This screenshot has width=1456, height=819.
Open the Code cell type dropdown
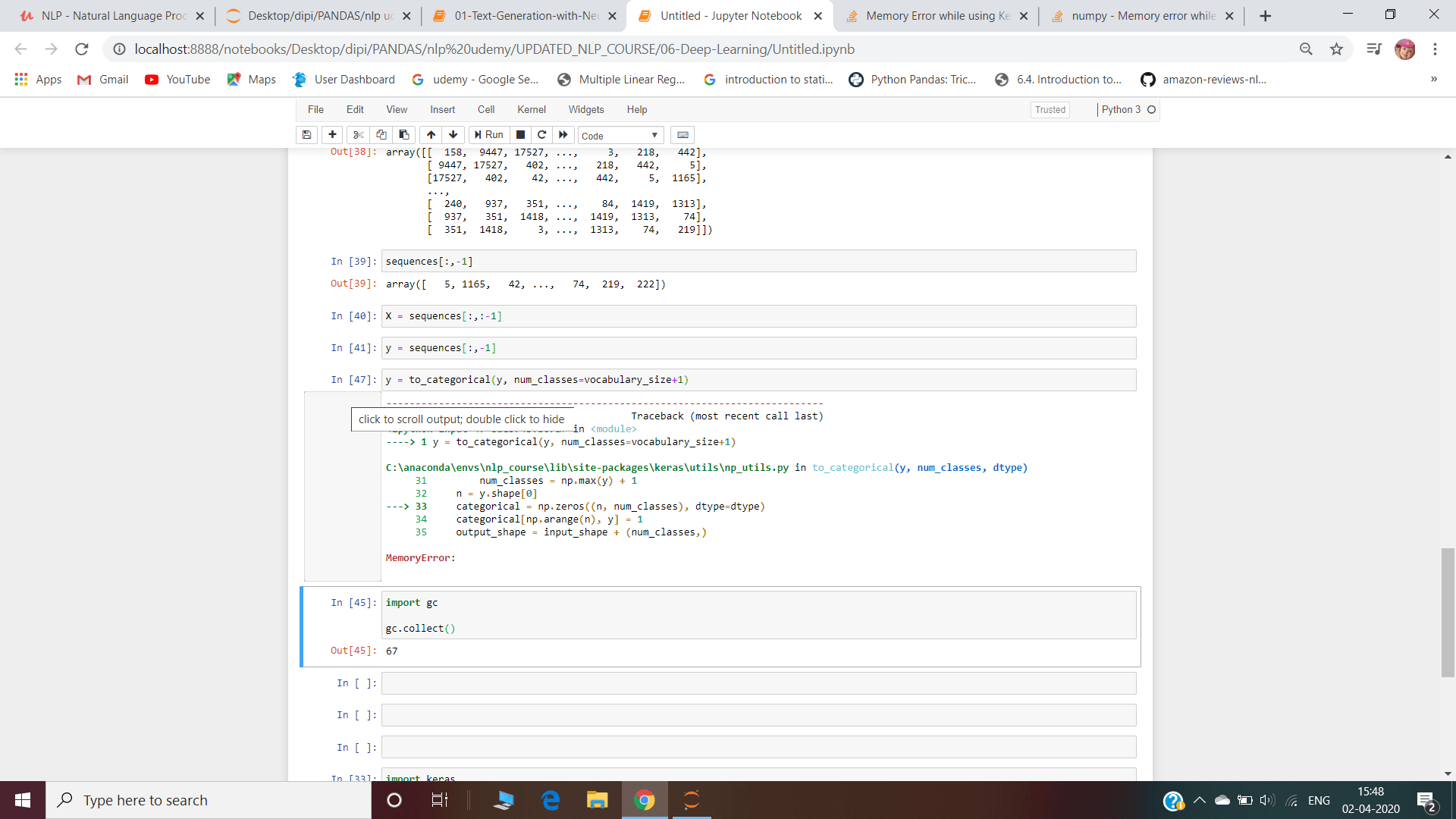coord(620,136)
